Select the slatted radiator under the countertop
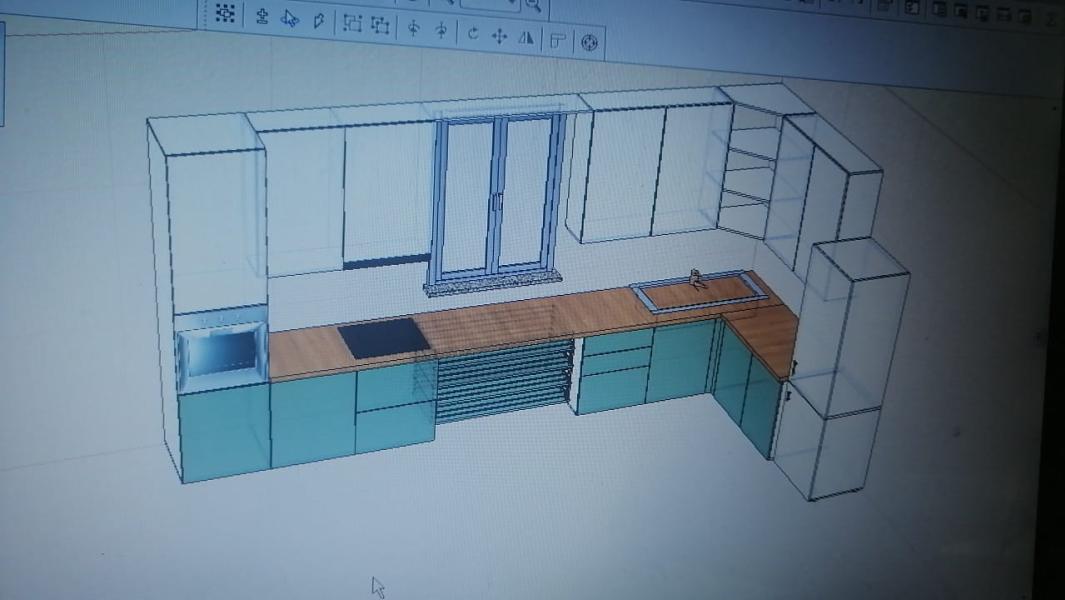Screen dimensions: 1065x600 [x=503, y=381]
